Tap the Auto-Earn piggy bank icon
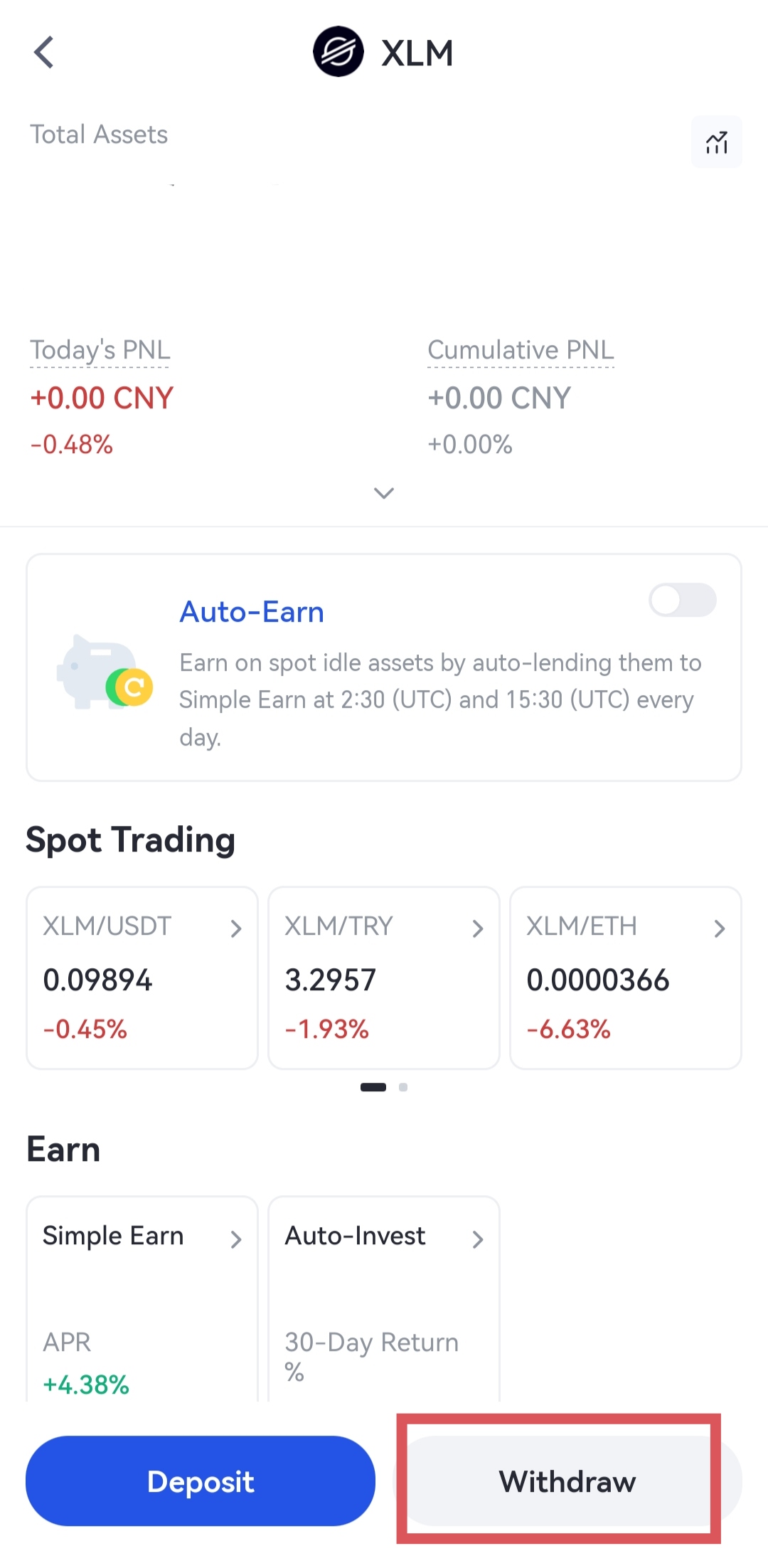The height and width of the screenshot is (1568, 768). 104,673
